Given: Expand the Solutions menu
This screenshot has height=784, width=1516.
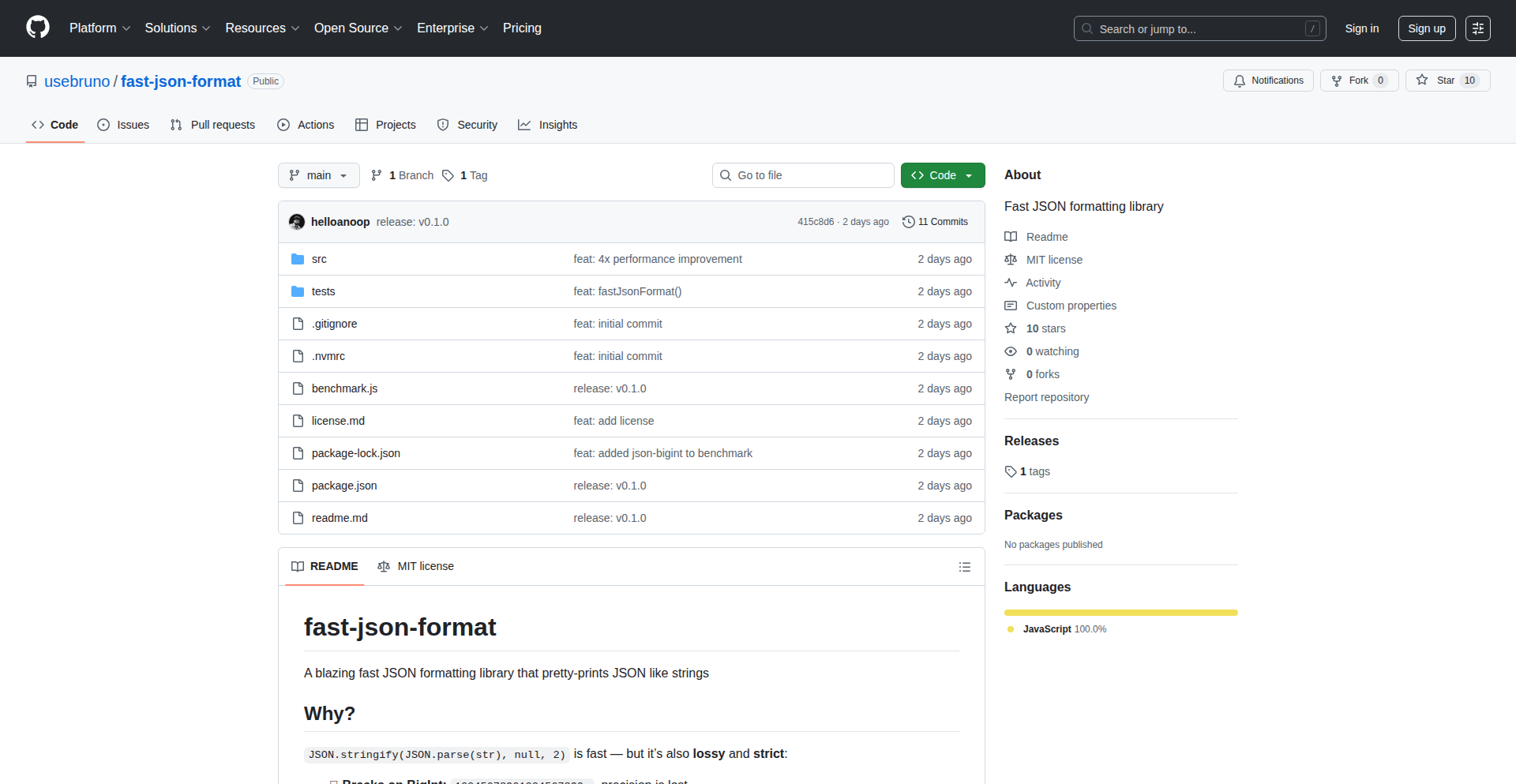Looking at the screenshot, I should pyautogui.click(x=178, y=28).
